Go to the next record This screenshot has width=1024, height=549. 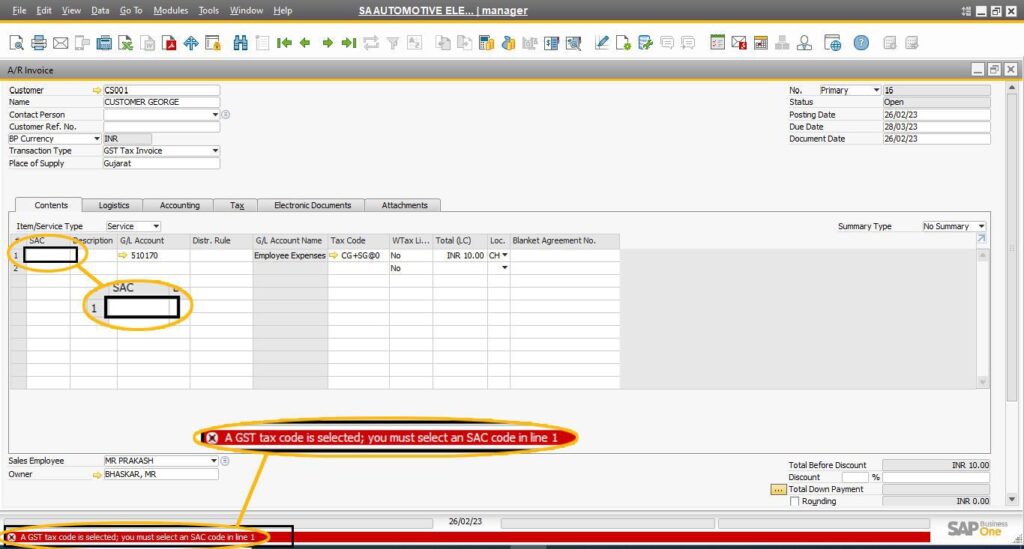click(327, 43)
